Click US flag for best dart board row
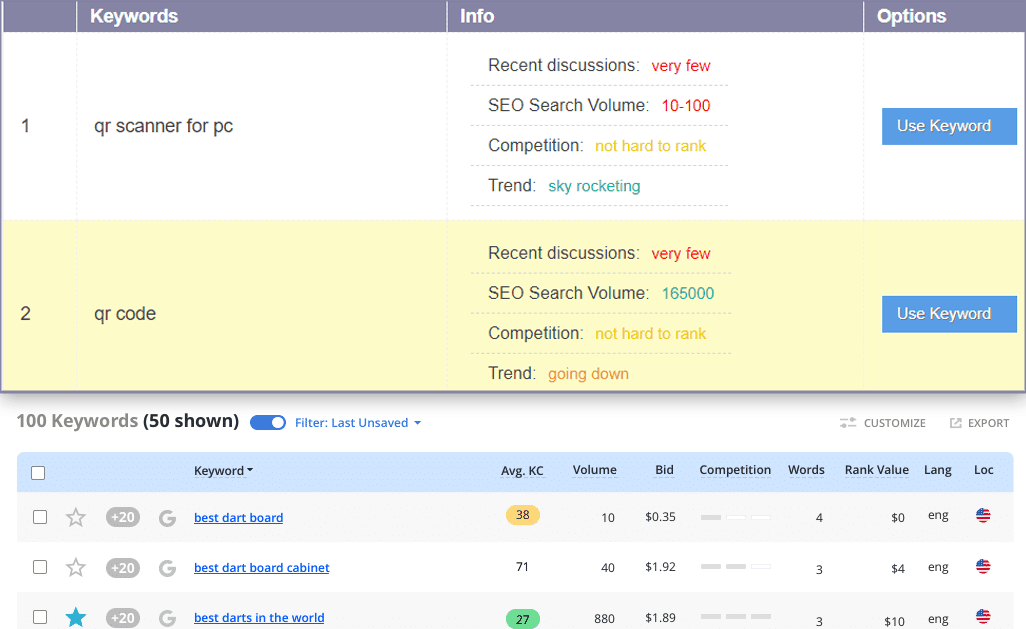 point(983,516)
